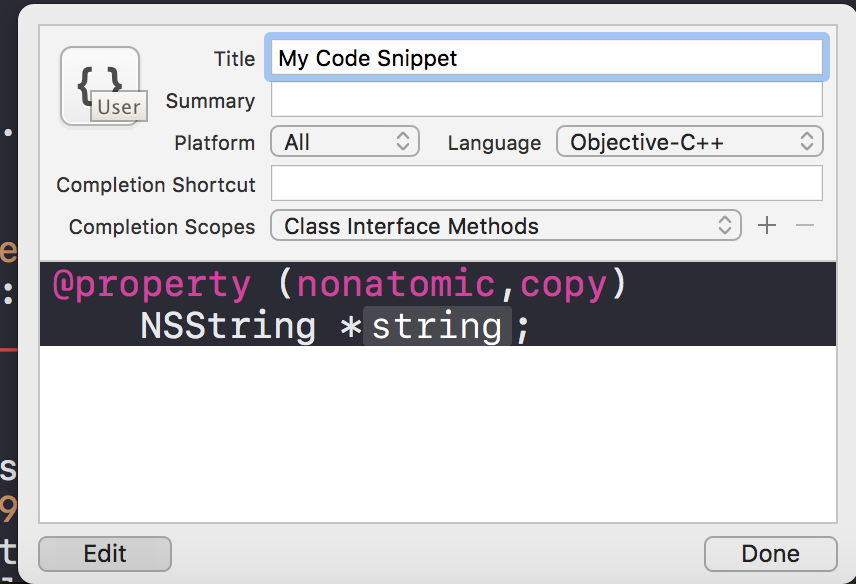This screenshot has width=856, height=584.
Task: Select the highlighted string placeholder token
Action: pos(437,326)
